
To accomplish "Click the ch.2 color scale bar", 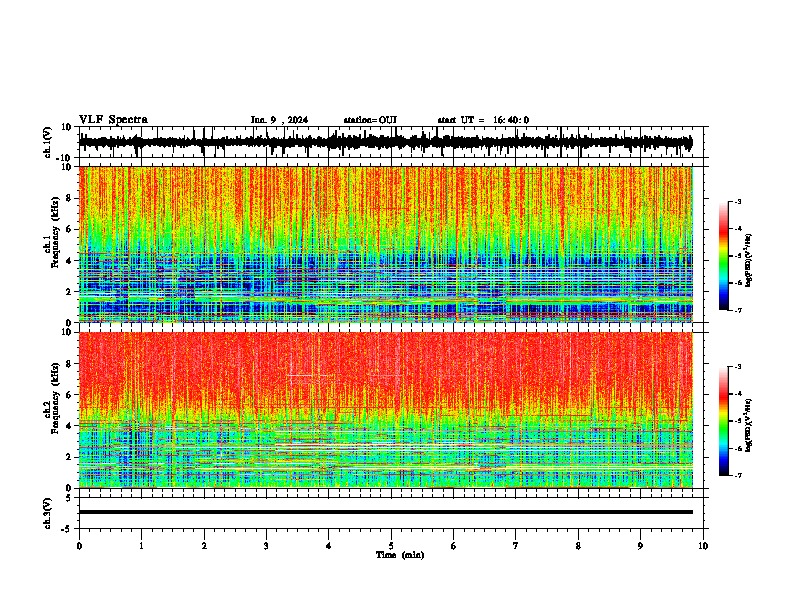I will [723, 421].
